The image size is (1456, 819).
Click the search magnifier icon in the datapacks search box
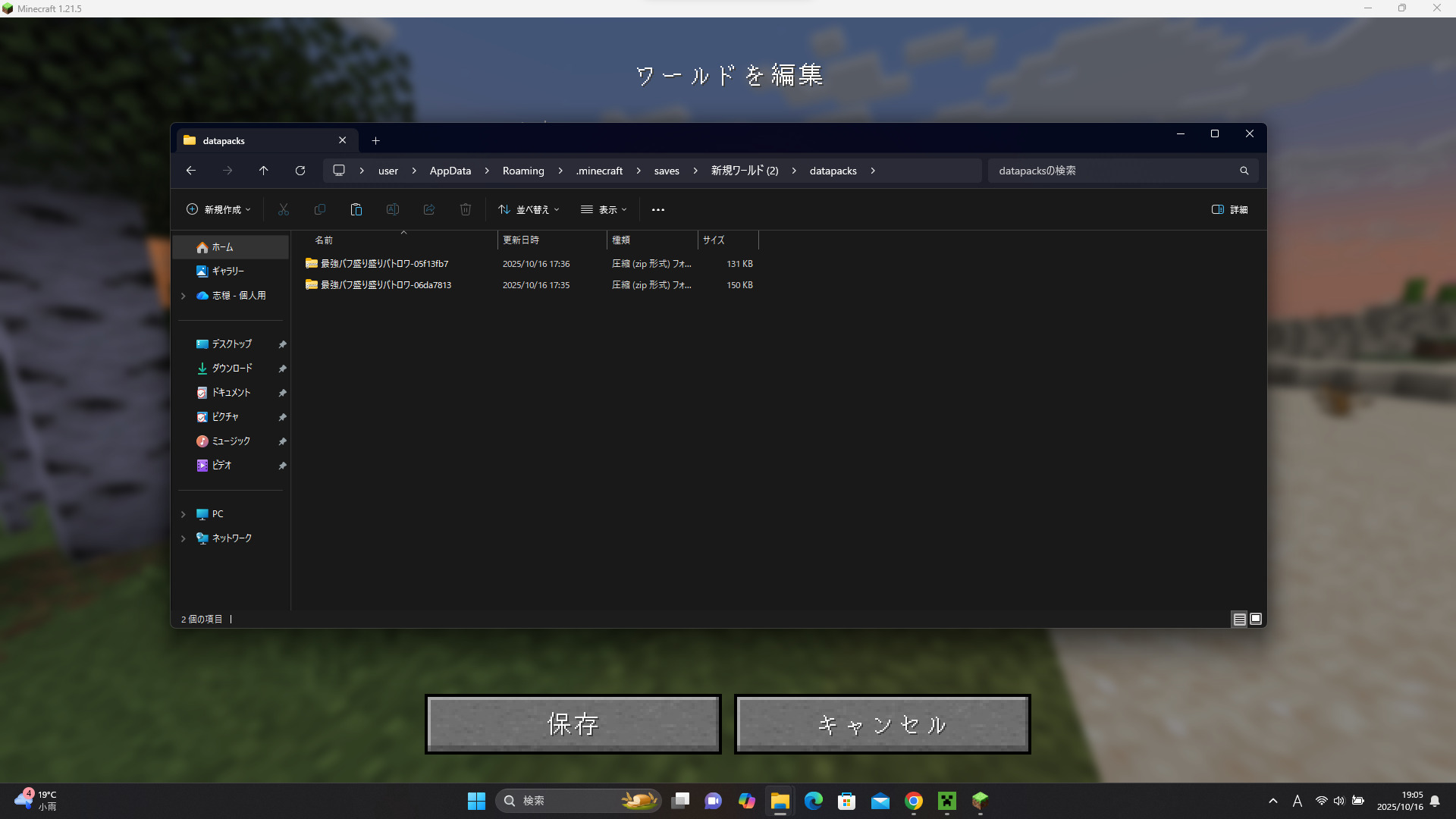[1244, 171]
